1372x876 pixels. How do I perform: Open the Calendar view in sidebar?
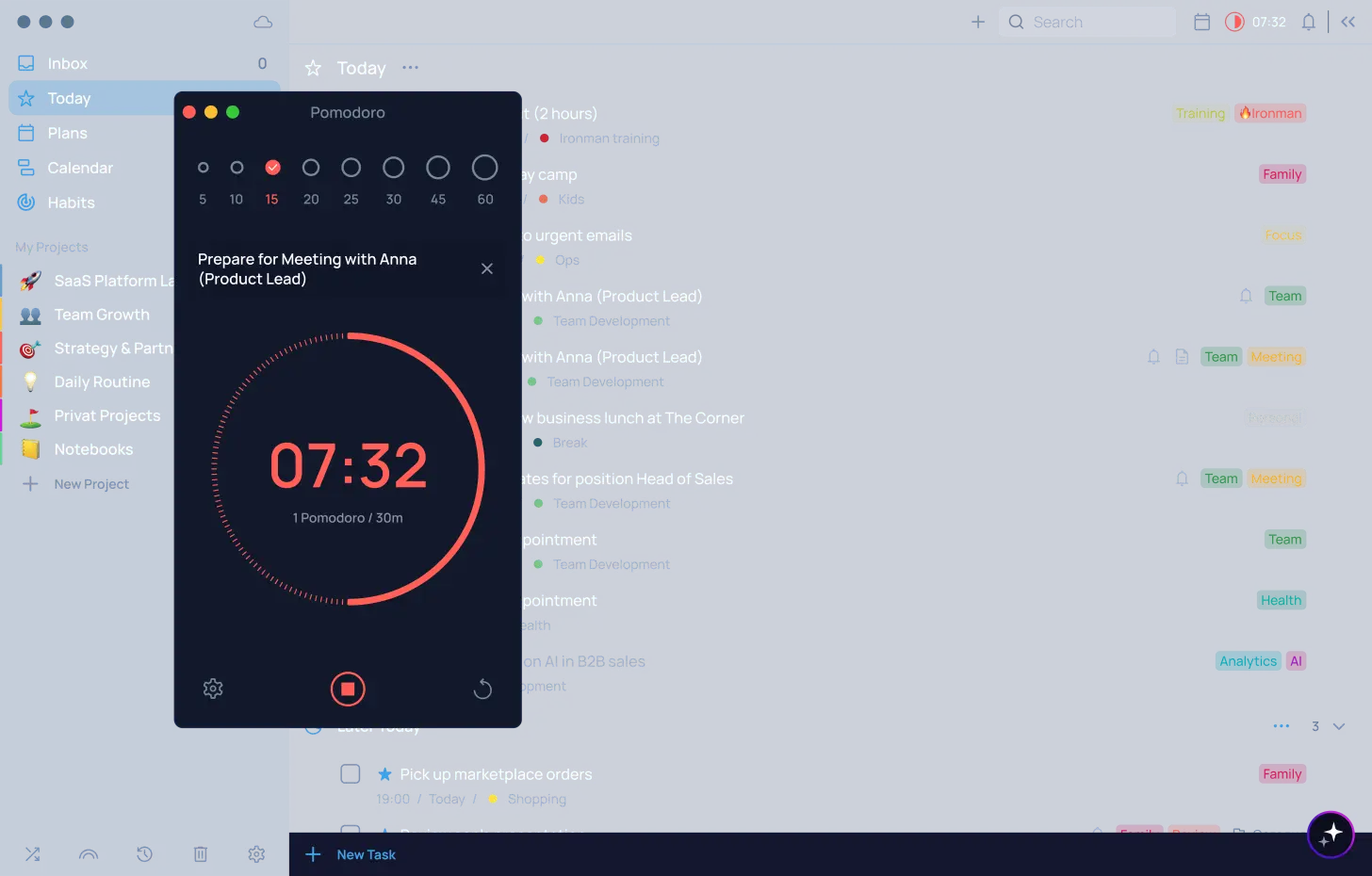pos(80,168)
